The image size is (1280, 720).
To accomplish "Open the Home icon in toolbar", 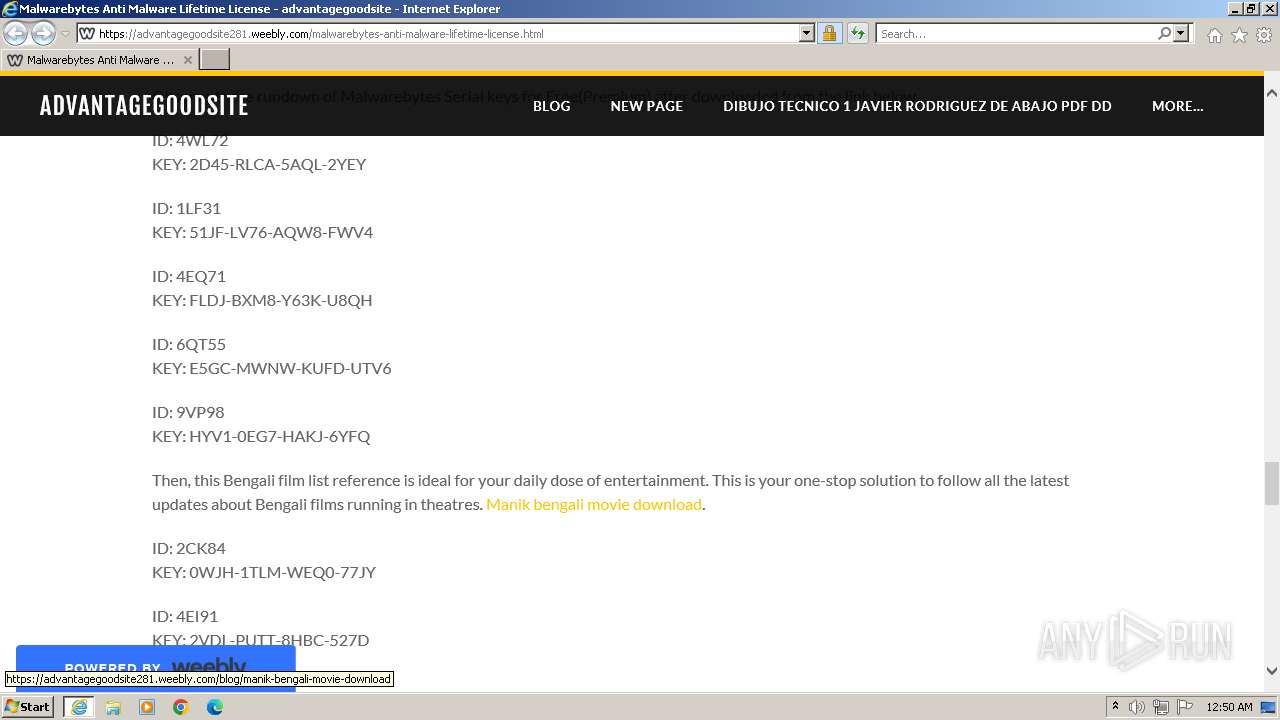I will click(x=1214, y=35).
